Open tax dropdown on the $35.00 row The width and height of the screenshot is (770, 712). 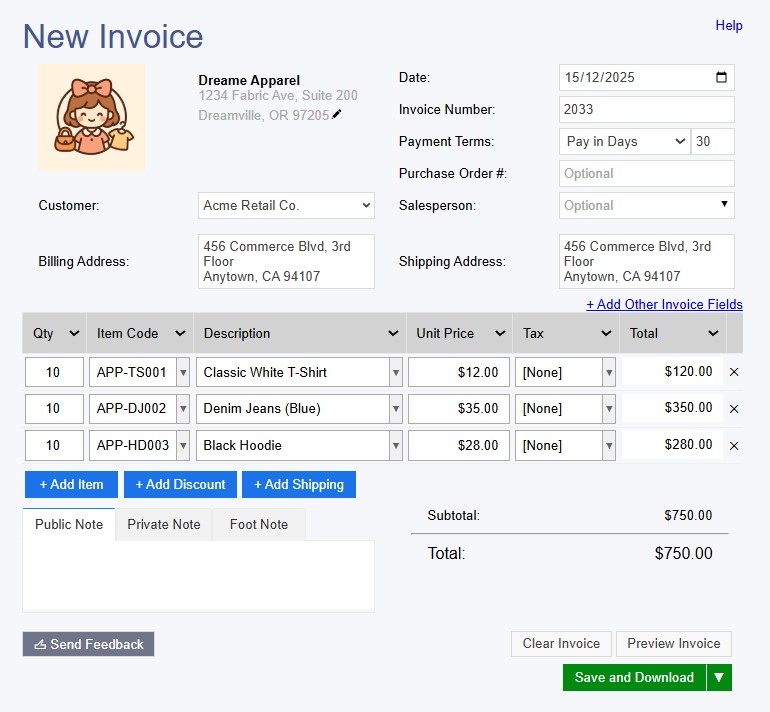tap(609, 409)
